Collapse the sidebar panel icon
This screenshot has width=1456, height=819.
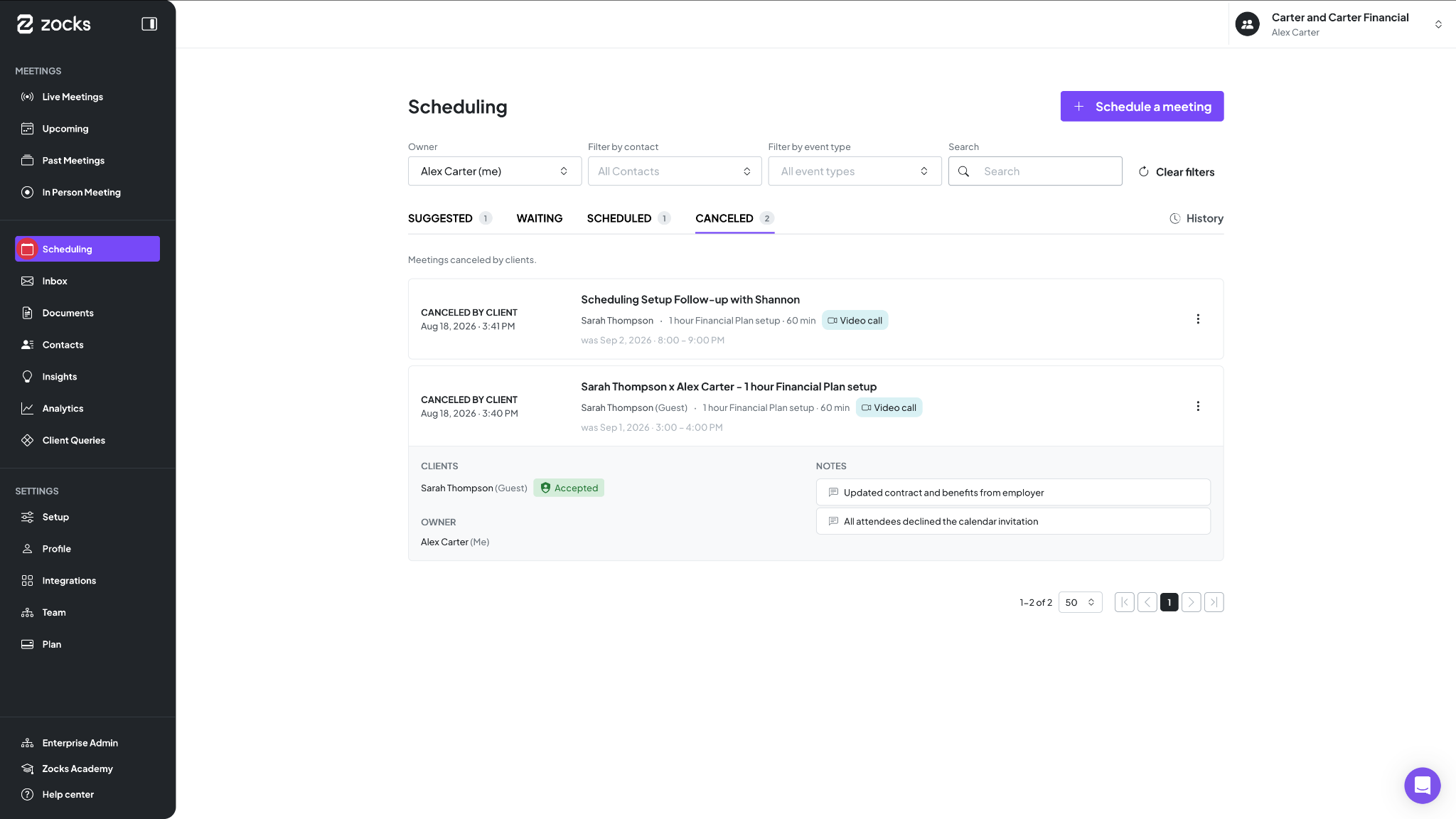(149, 24)
